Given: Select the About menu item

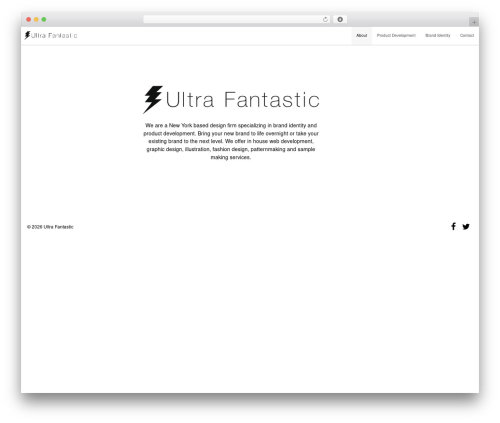Looking at the screenshot, I should (x=362, y=36).
